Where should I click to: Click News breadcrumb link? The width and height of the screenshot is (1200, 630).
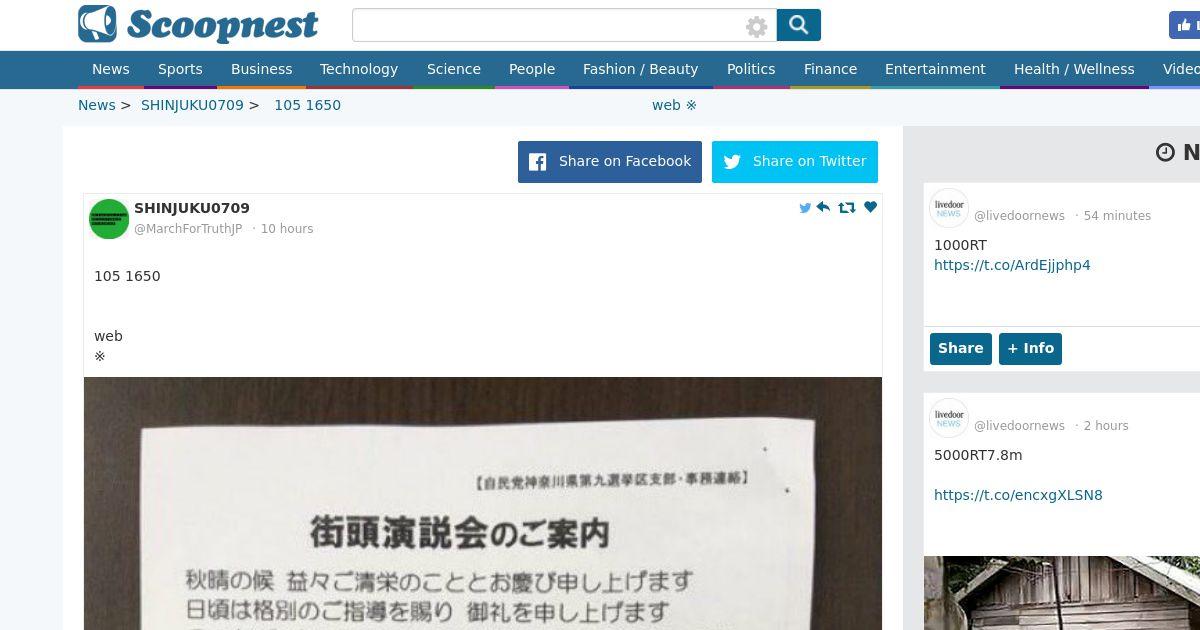97,105
